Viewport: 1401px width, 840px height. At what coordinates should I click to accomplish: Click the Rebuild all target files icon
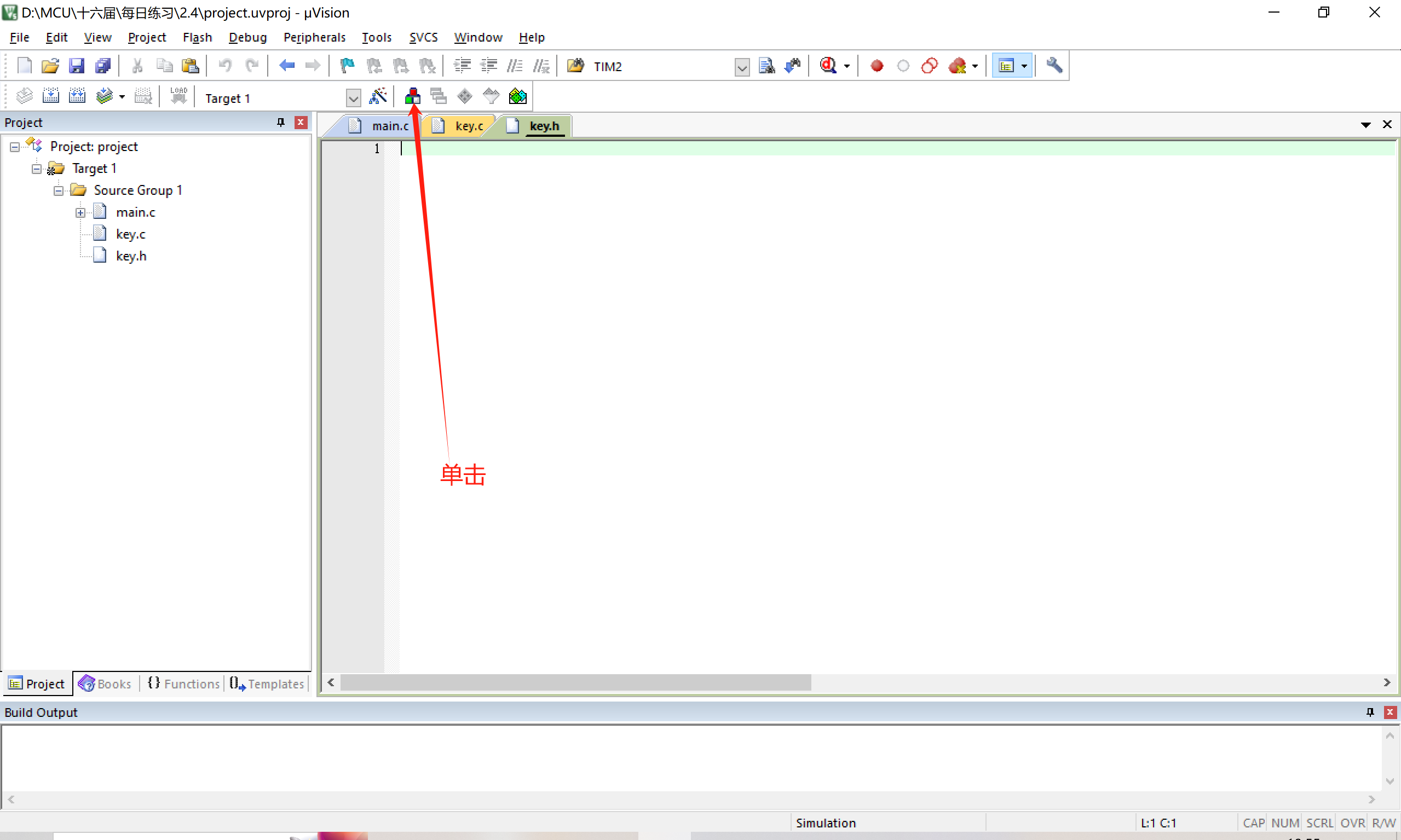77,97
